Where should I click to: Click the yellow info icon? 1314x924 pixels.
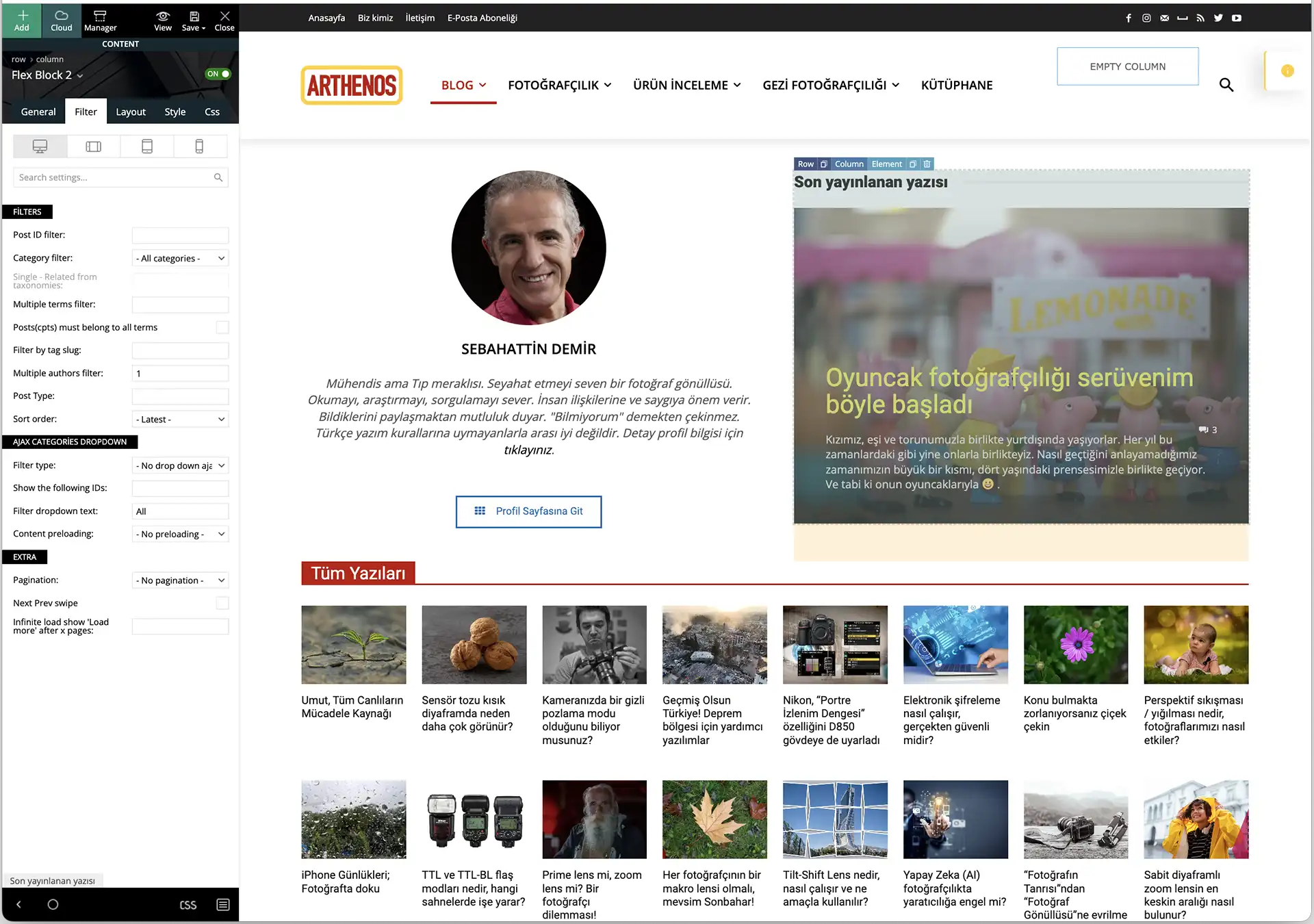(x=1287, y=70)
